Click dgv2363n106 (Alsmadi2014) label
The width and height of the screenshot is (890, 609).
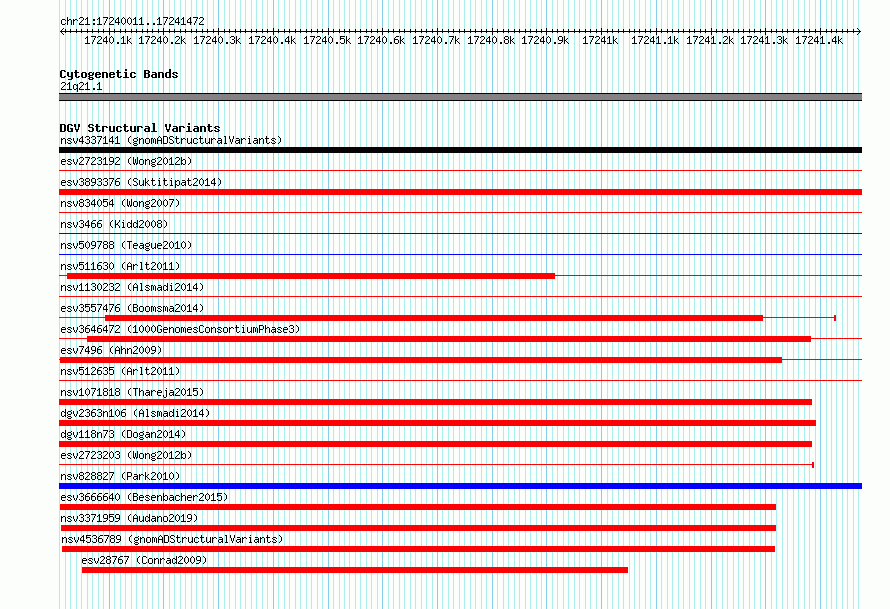(135, 413)
